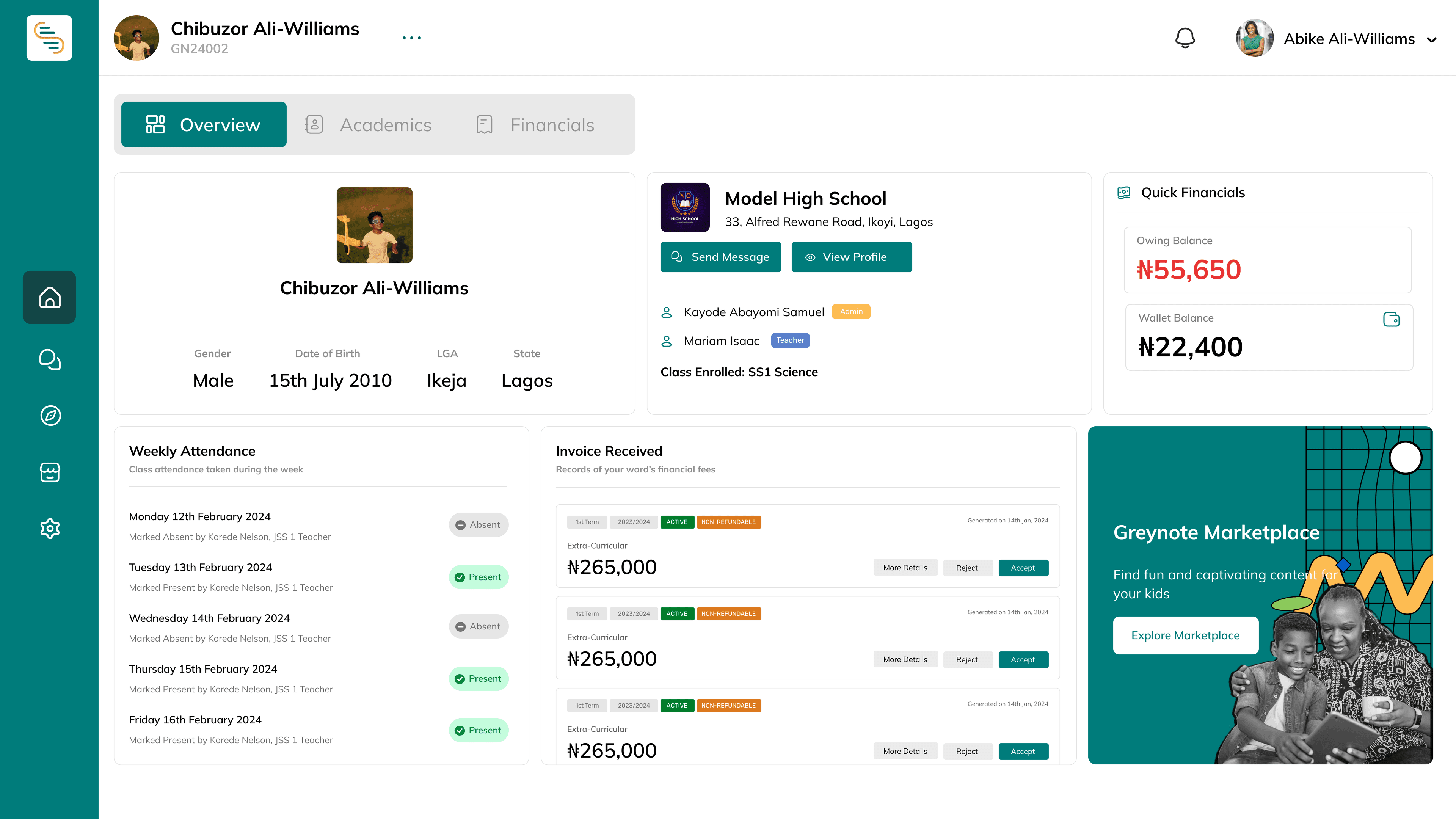The height and width of the screenshot is (819, 1456).
Task: Click the wallet icon in Wallet Balance
Action: [x=1391, y=319]
